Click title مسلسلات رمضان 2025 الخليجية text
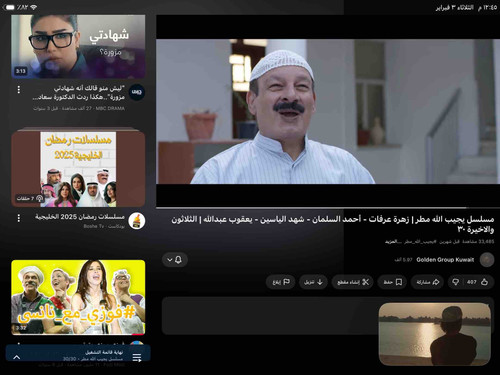The image size is (500, 375). 80,217
